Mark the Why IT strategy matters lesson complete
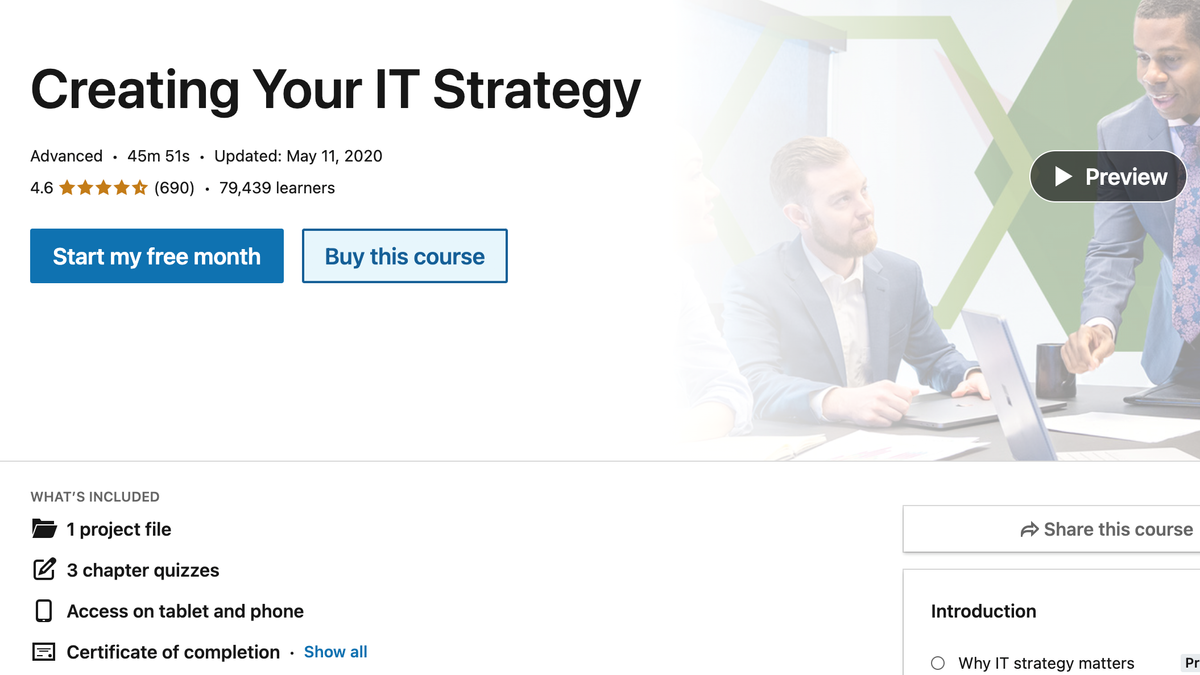This screenshot has height=675, width=1200. point(937,663)
